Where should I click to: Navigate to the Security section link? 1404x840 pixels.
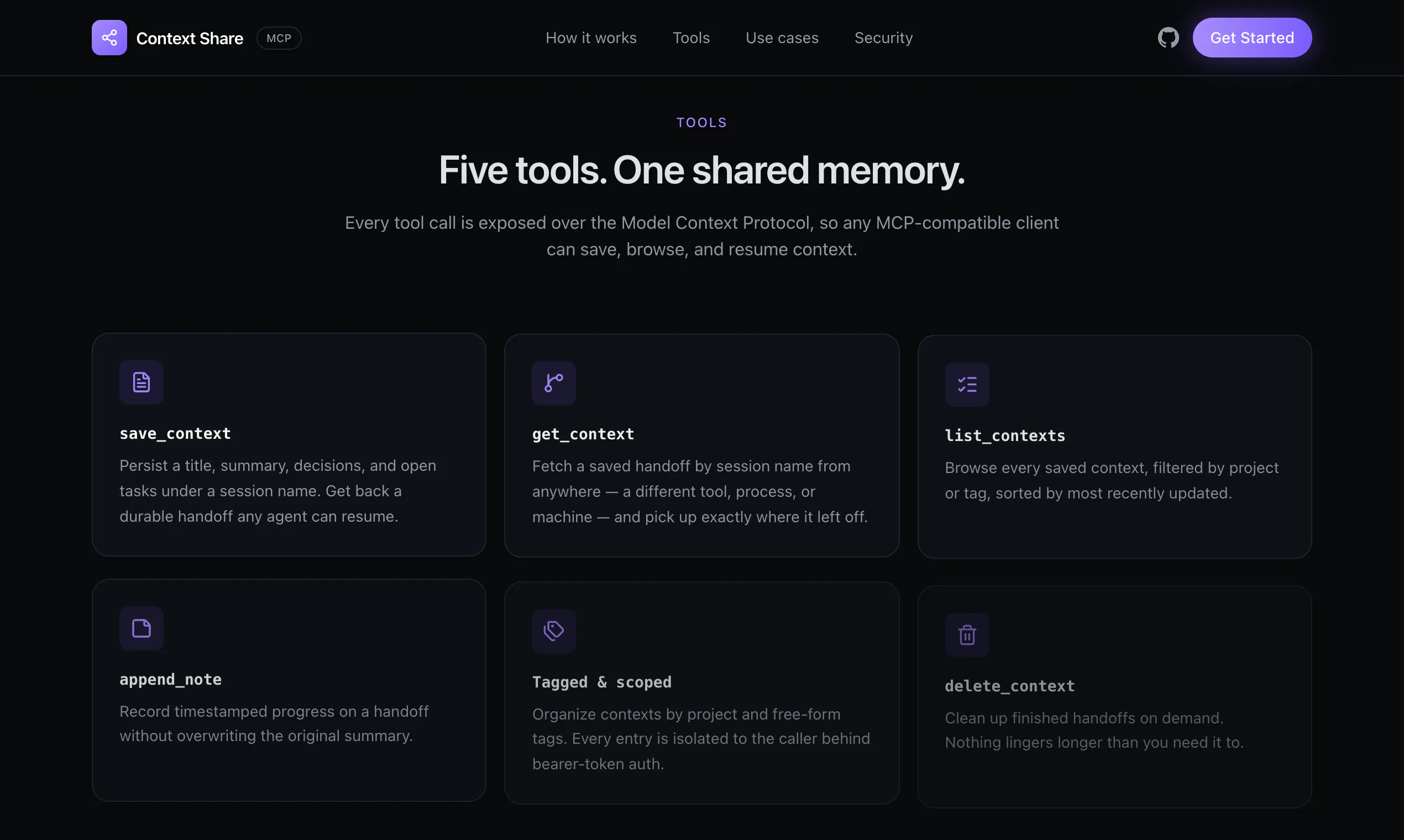tap(883, 38)
